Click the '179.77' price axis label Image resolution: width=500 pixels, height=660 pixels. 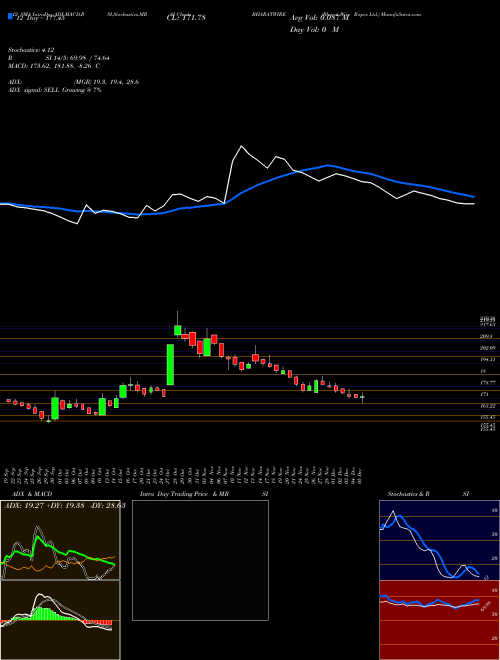(x=487, y=383)
